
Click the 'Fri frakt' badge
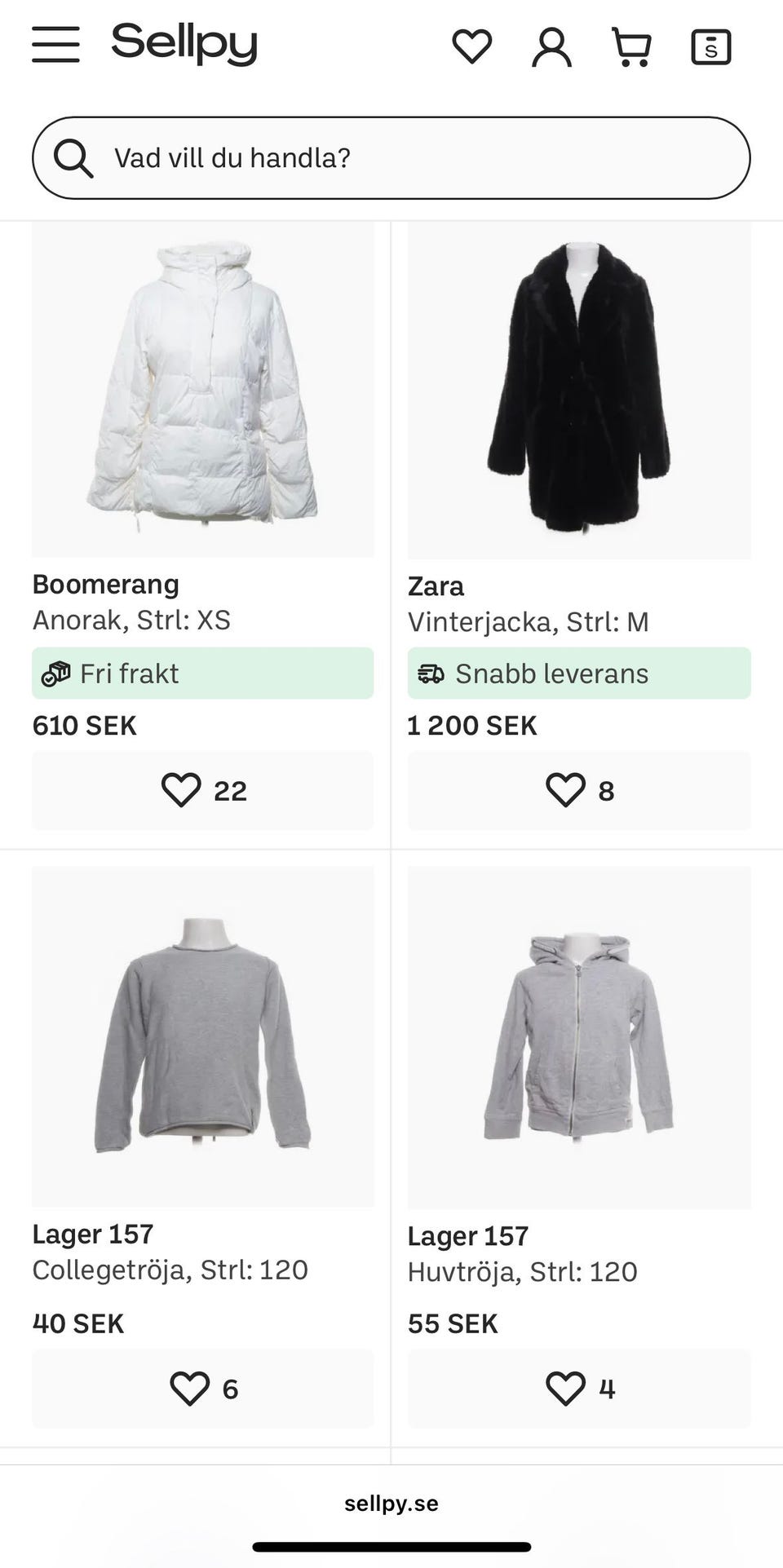[202, 674]
